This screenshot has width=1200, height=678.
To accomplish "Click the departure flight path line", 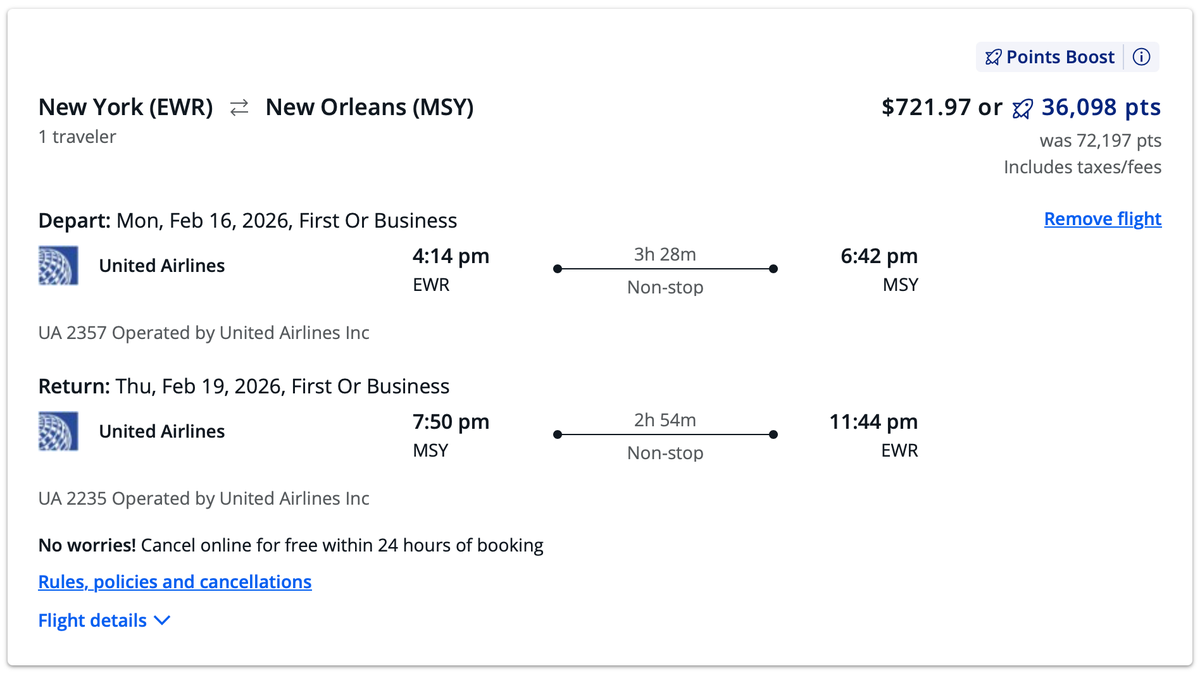I will (x=664, y=268).
